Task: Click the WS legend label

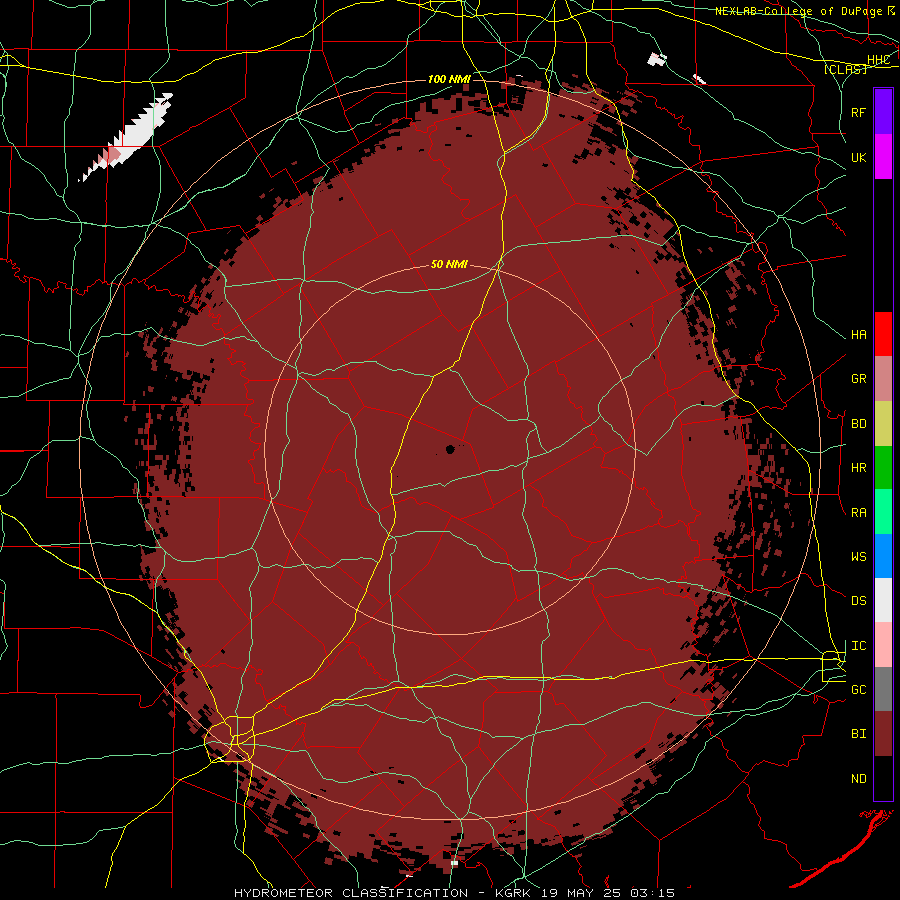Action: coord(858,557)
